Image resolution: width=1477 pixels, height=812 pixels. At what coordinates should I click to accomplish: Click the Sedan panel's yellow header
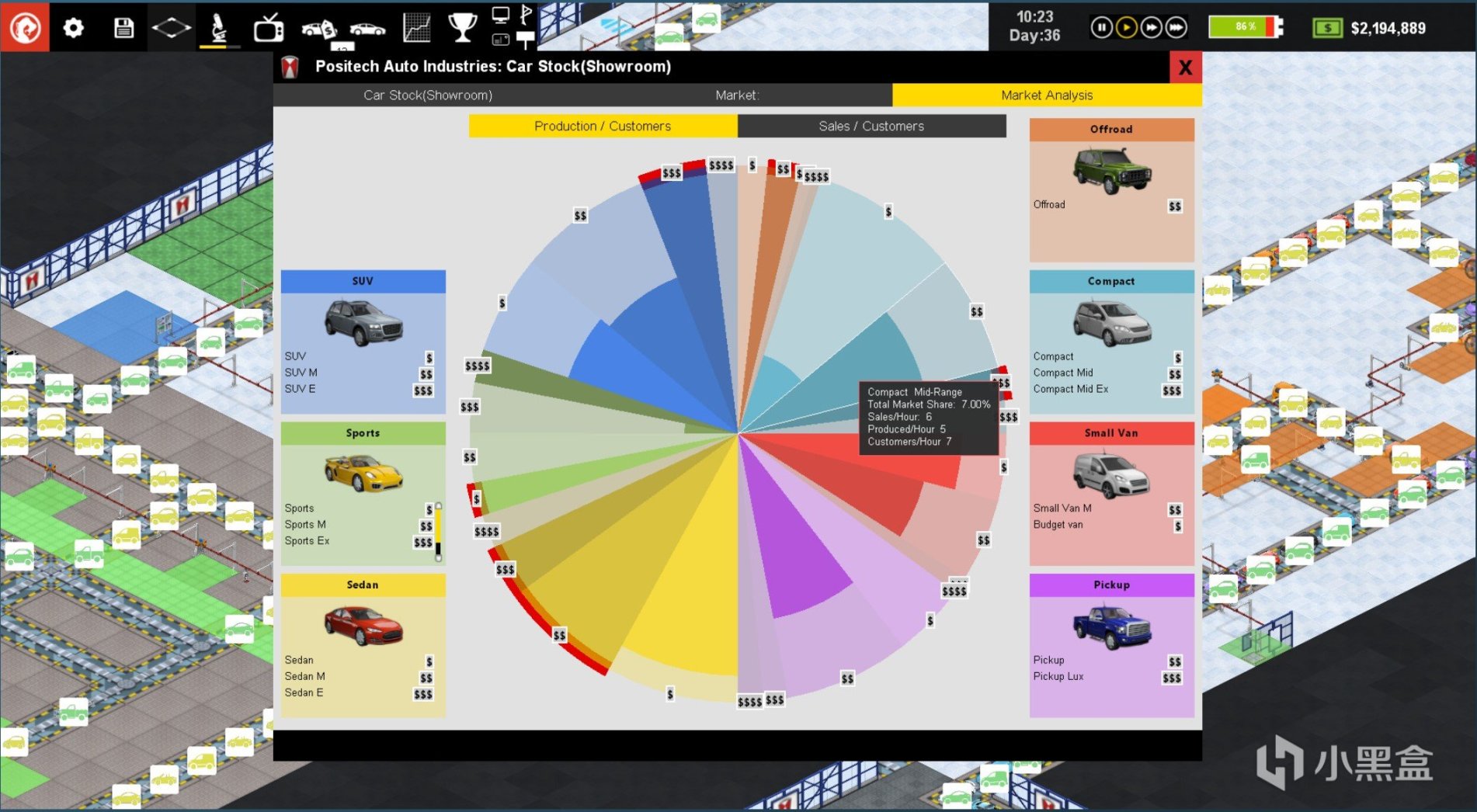(363, 585)
